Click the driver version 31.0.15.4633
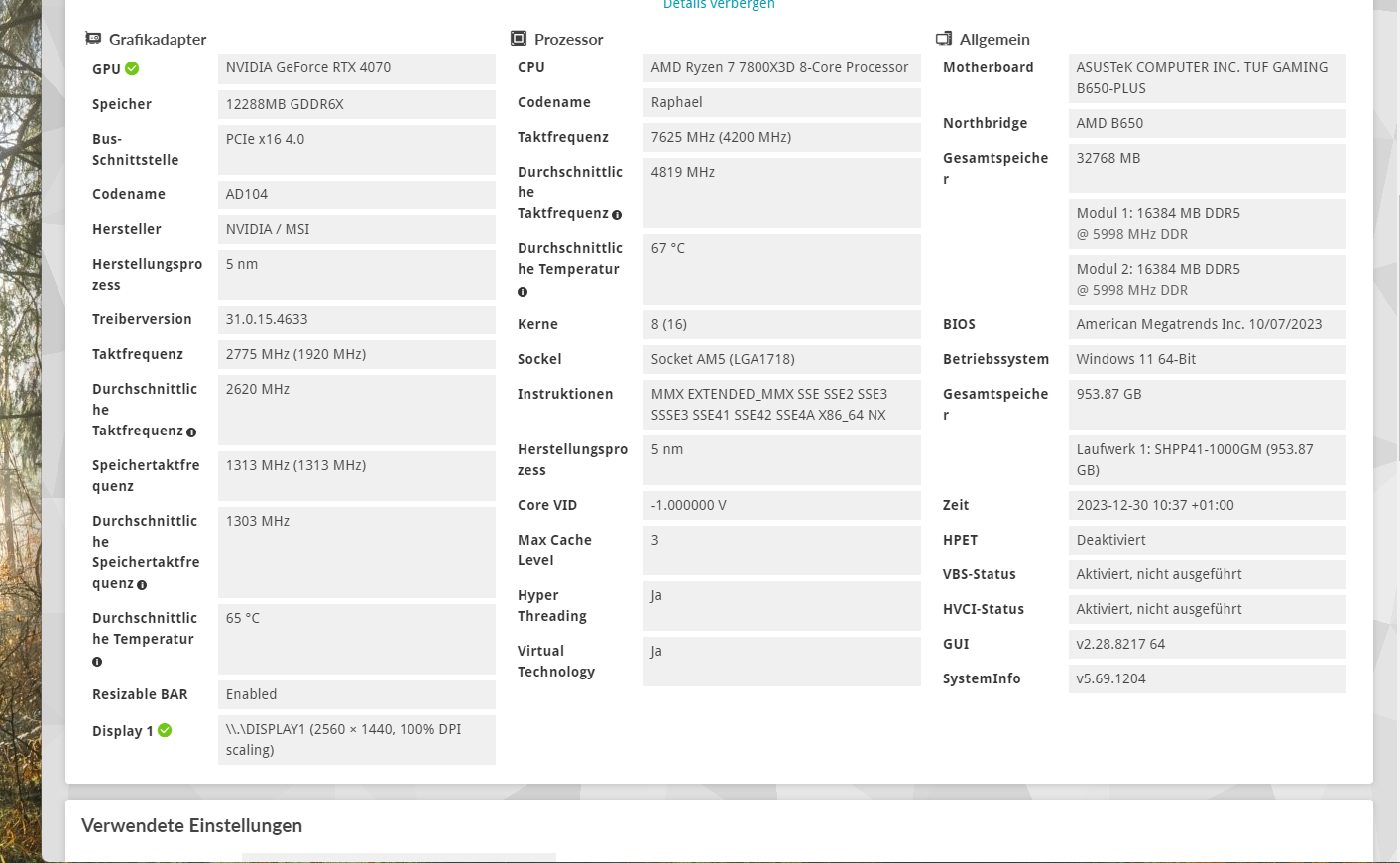 [357, 319]
